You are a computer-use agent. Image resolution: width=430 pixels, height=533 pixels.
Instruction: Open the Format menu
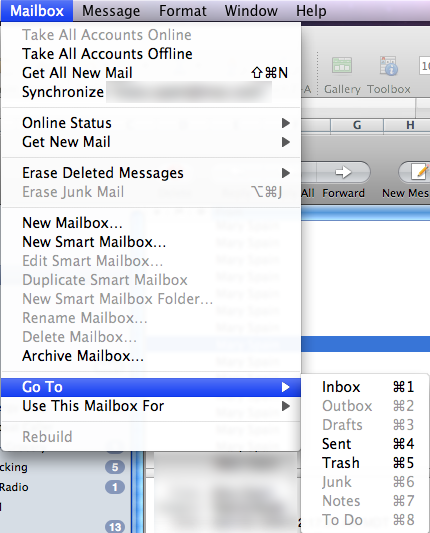(183, 11)
